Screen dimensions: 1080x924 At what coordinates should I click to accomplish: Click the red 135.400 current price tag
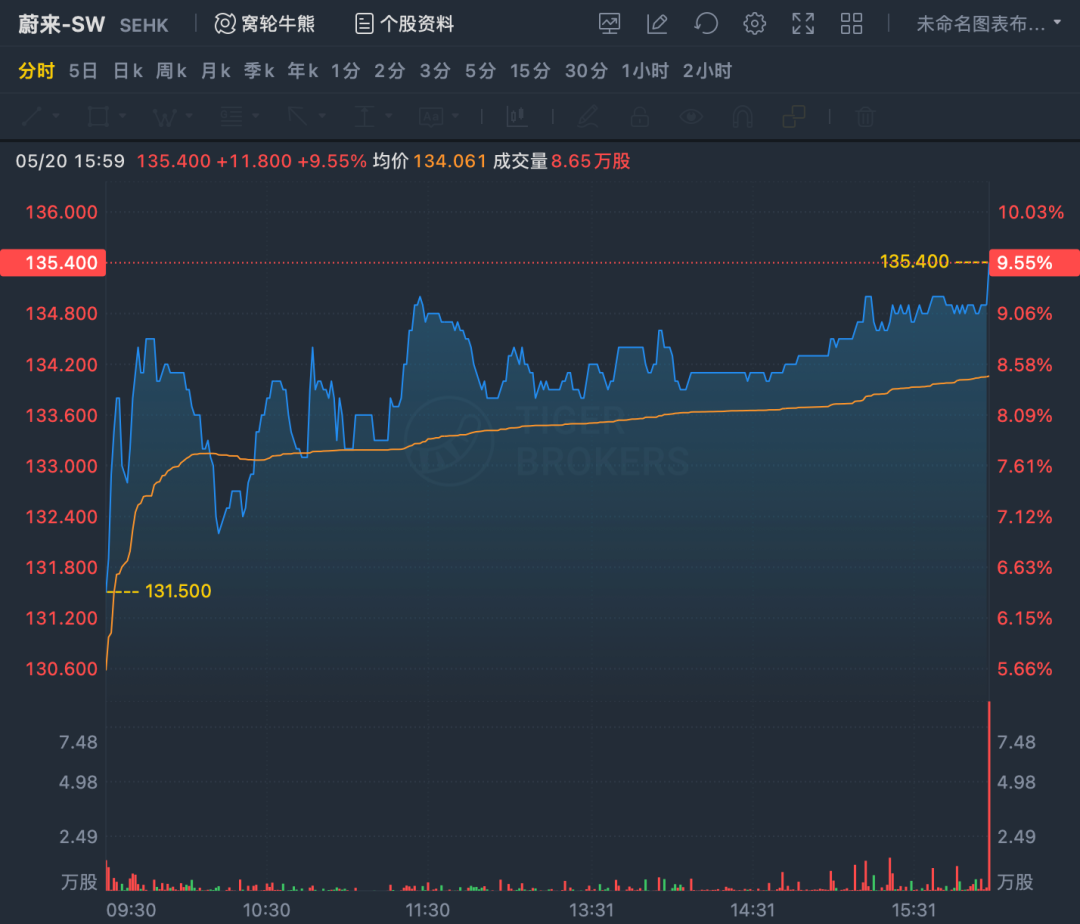point(53,262)
